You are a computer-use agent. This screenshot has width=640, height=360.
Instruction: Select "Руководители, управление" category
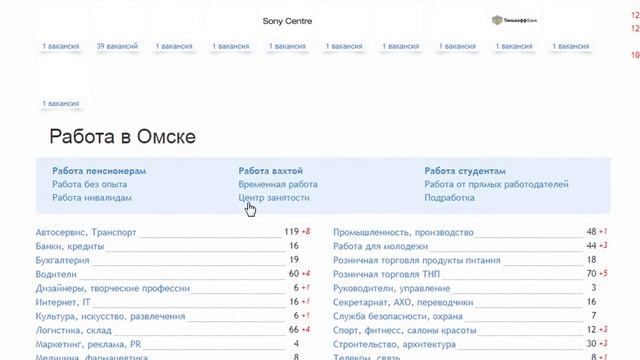pos(391,288)
